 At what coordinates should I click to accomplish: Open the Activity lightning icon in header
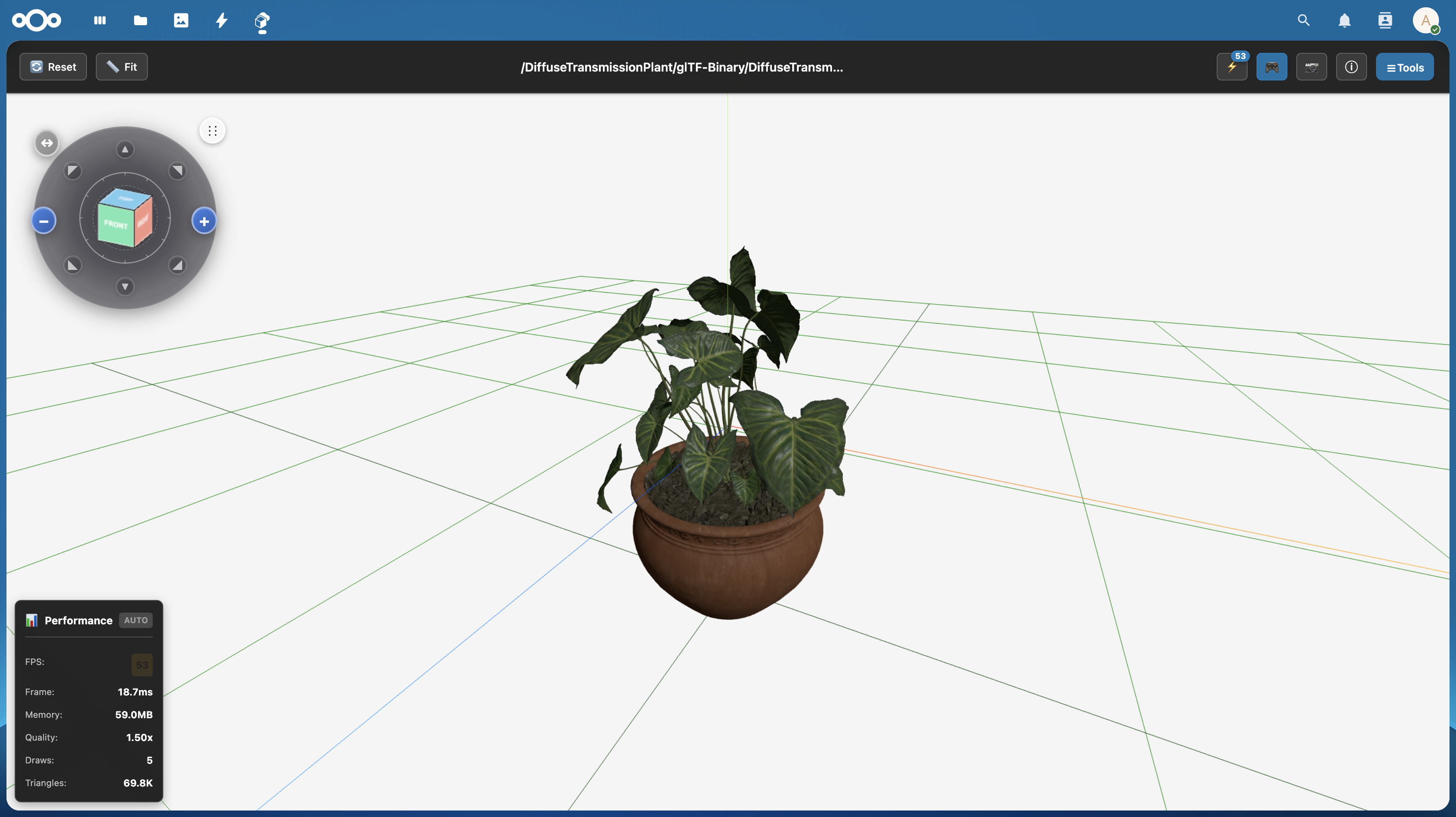coord(221,21)
